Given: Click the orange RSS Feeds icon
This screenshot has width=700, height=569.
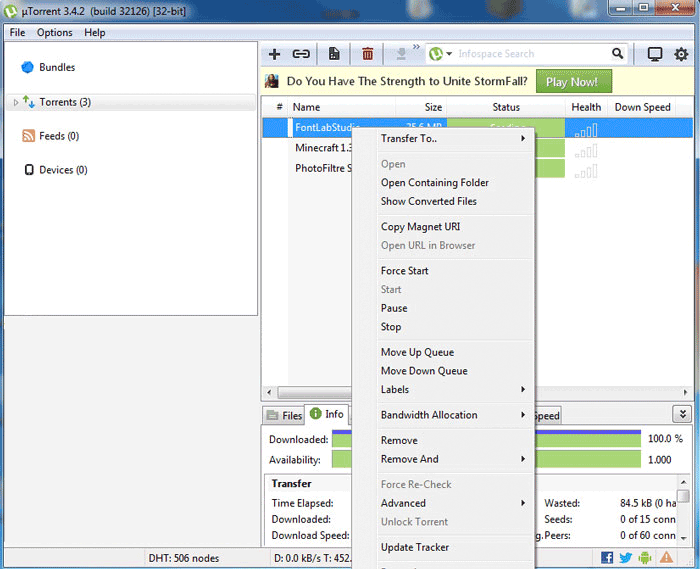Looking at the screenshot, I should click(28, 136).
